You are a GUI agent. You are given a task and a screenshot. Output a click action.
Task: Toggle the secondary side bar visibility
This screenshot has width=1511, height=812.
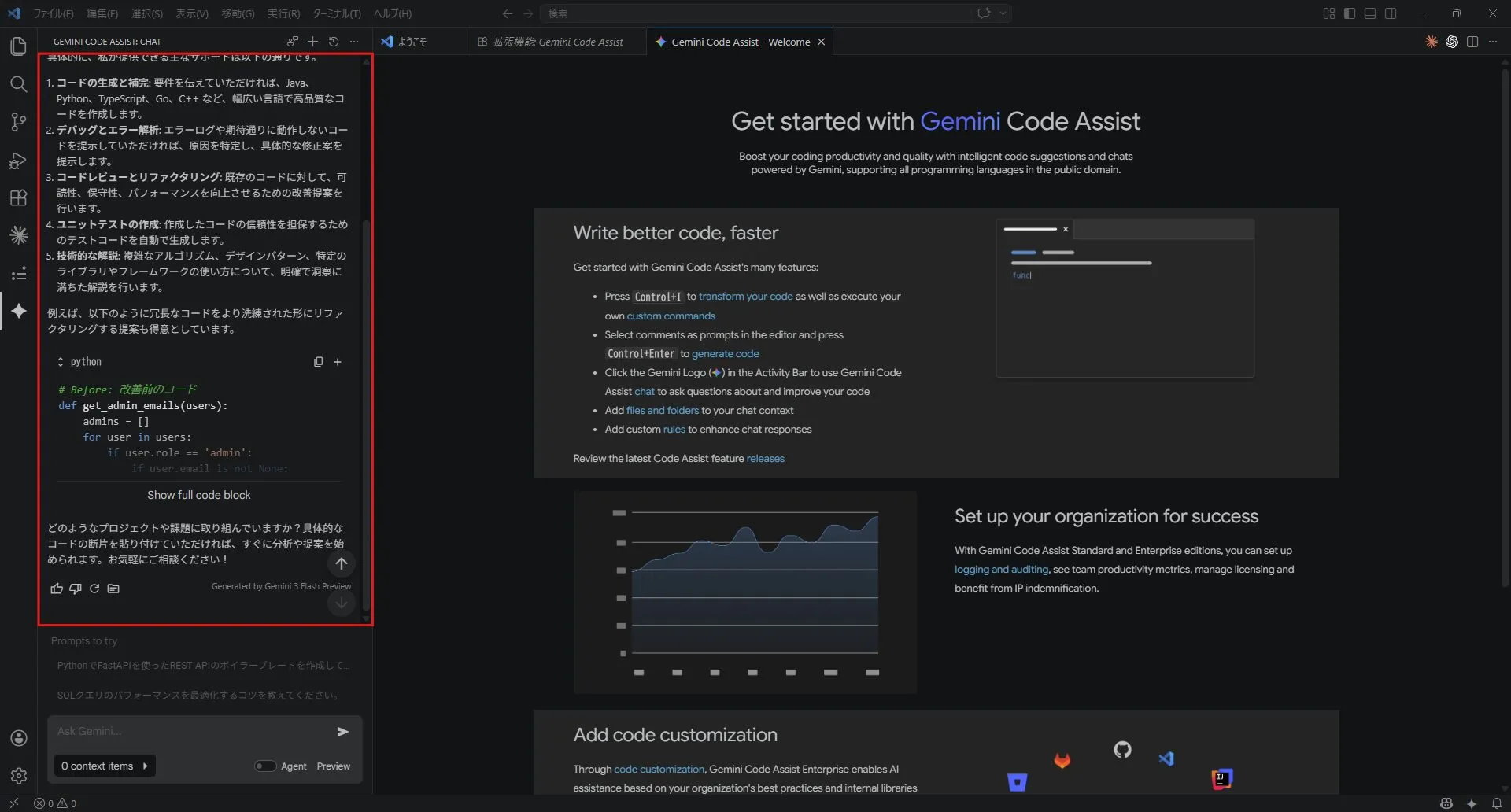(x=1391, y=13)
